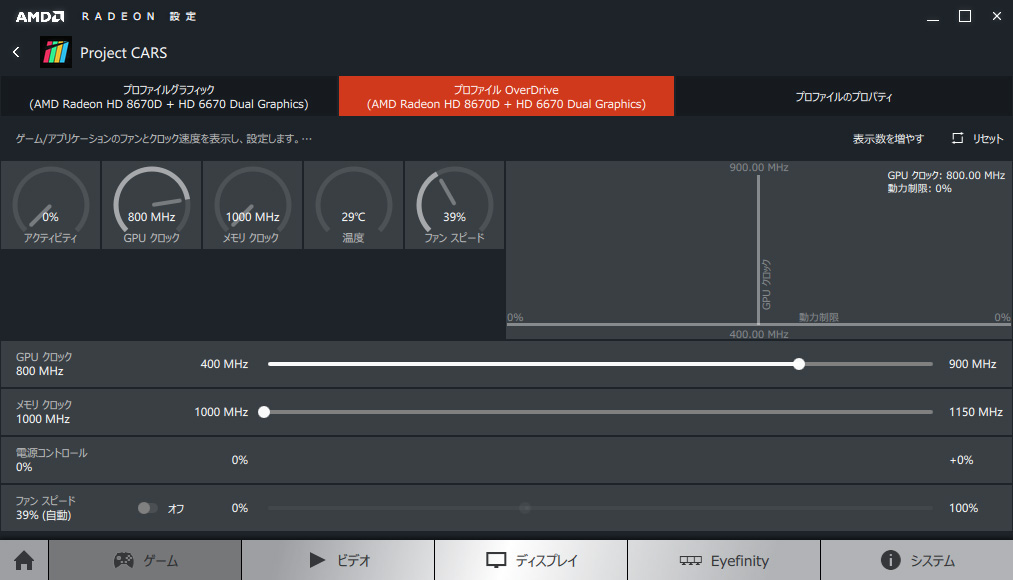Click the Project CARS title text
This screenshot has height=580, width=1013.
[x=123, y=53]
